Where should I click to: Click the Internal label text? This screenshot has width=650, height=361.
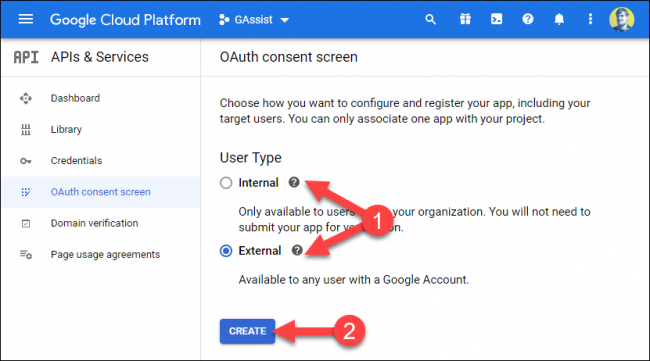(258, 183)
